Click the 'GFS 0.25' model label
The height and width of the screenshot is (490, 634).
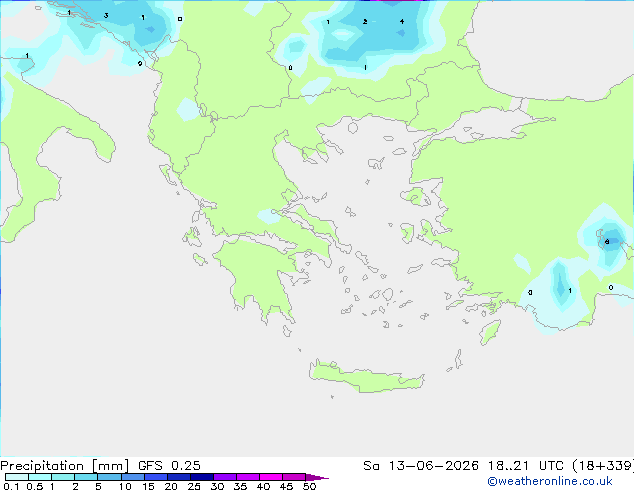tap(169, 466)
